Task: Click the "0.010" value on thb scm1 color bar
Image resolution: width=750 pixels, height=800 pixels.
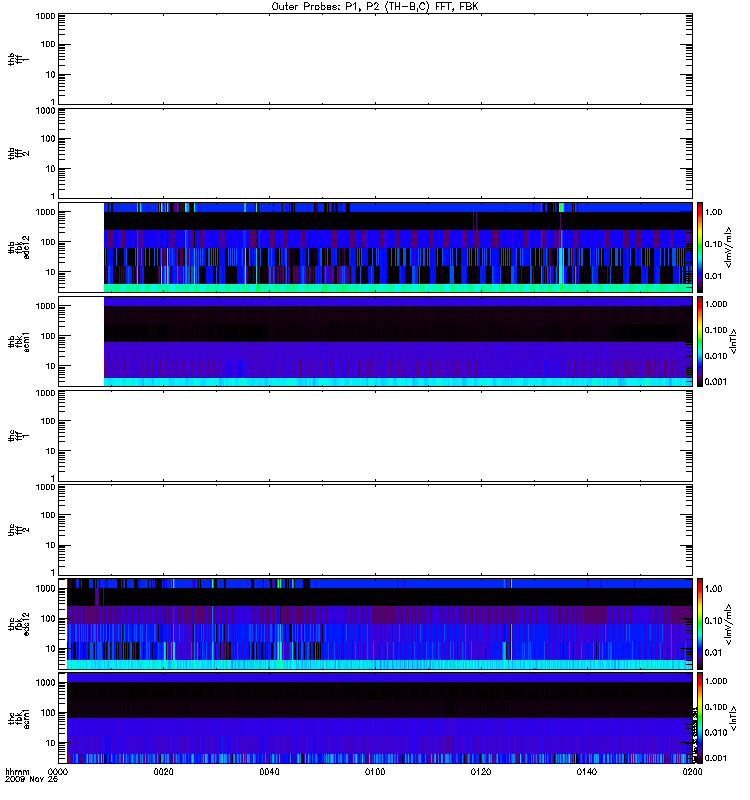Action: click(716, 356)
